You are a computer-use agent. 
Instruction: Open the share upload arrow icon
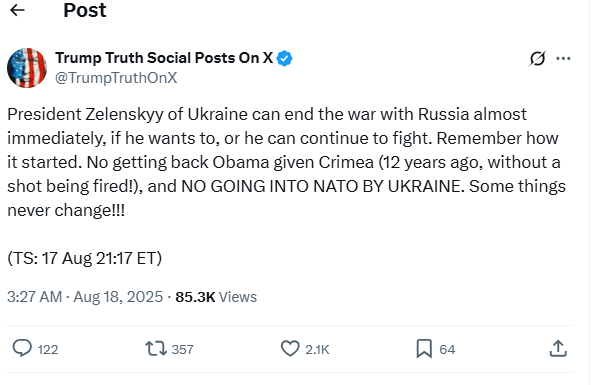coord(558,348)
